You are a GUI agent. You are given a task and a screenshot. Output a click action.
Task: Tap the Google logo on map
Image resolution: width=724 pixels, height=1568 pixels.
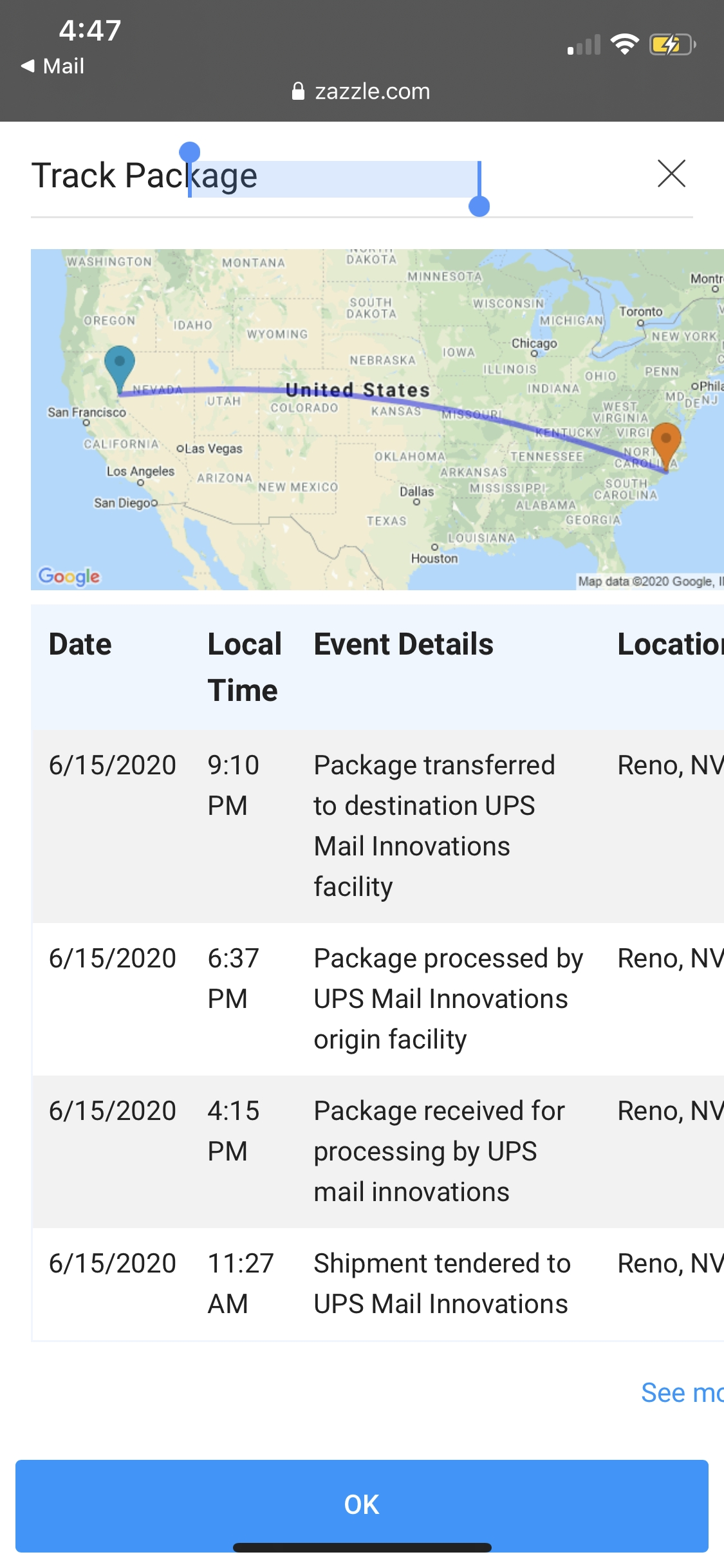click(x=69, y=575)
